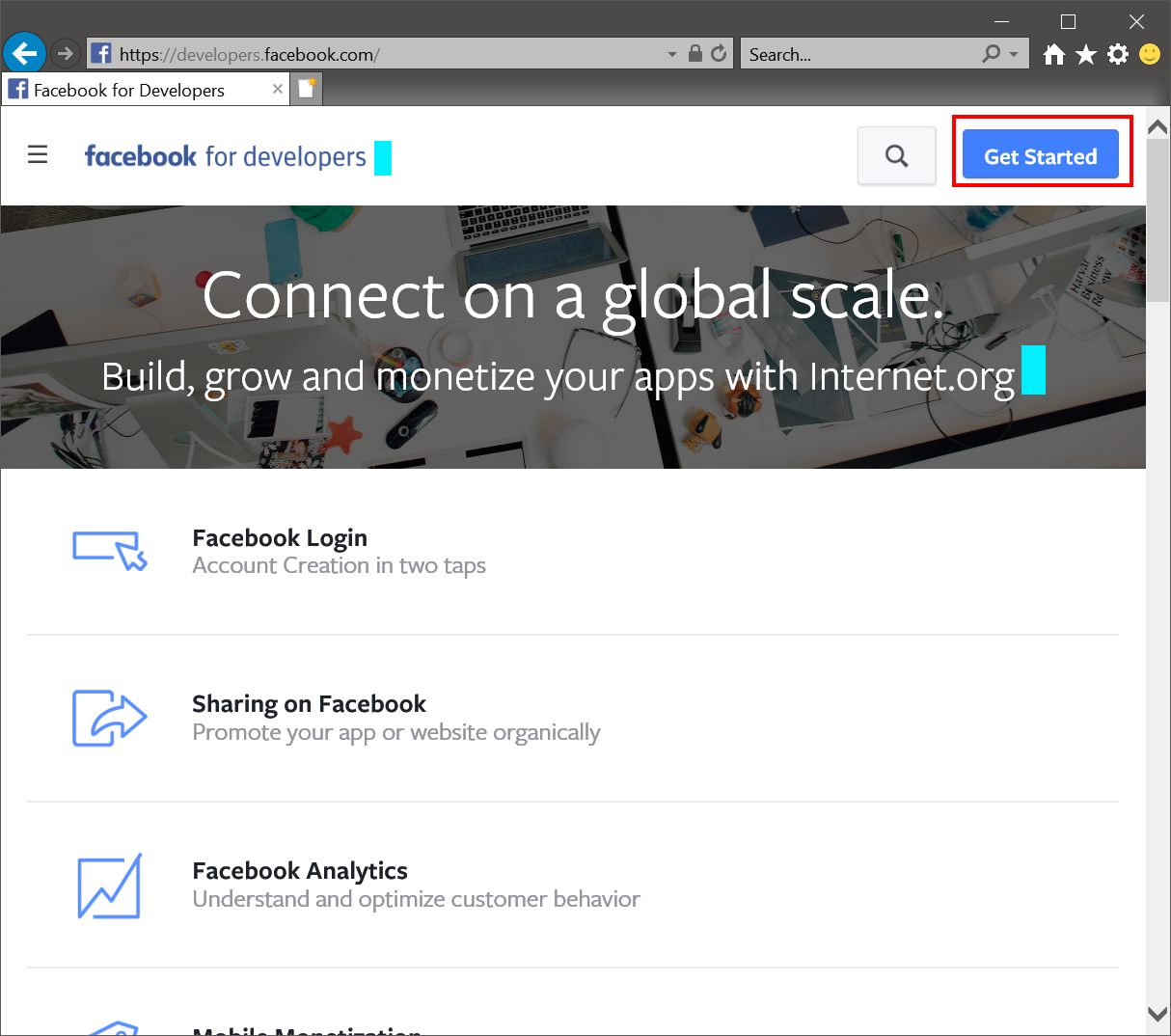Image resolution: width=1171 pixels, height=1036 pixels.
Task: Open the address bar autocomplete dropdown arrow
Action: [x=672, y=55]
